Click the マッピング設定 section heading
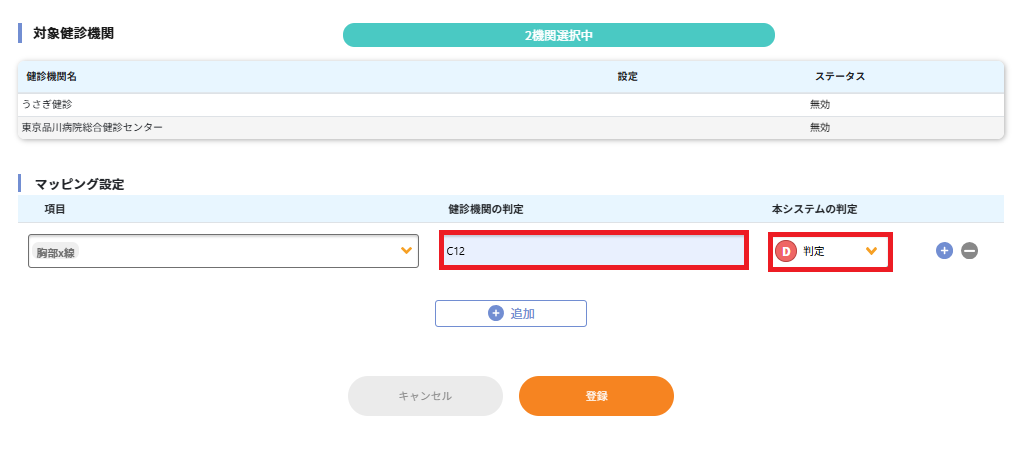Screen dimensions: 1013x455 click(x=80, y=184)
